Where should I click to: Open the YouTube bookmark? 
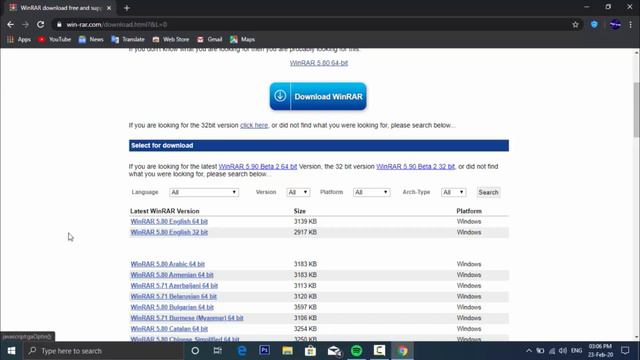click(54, 39)
